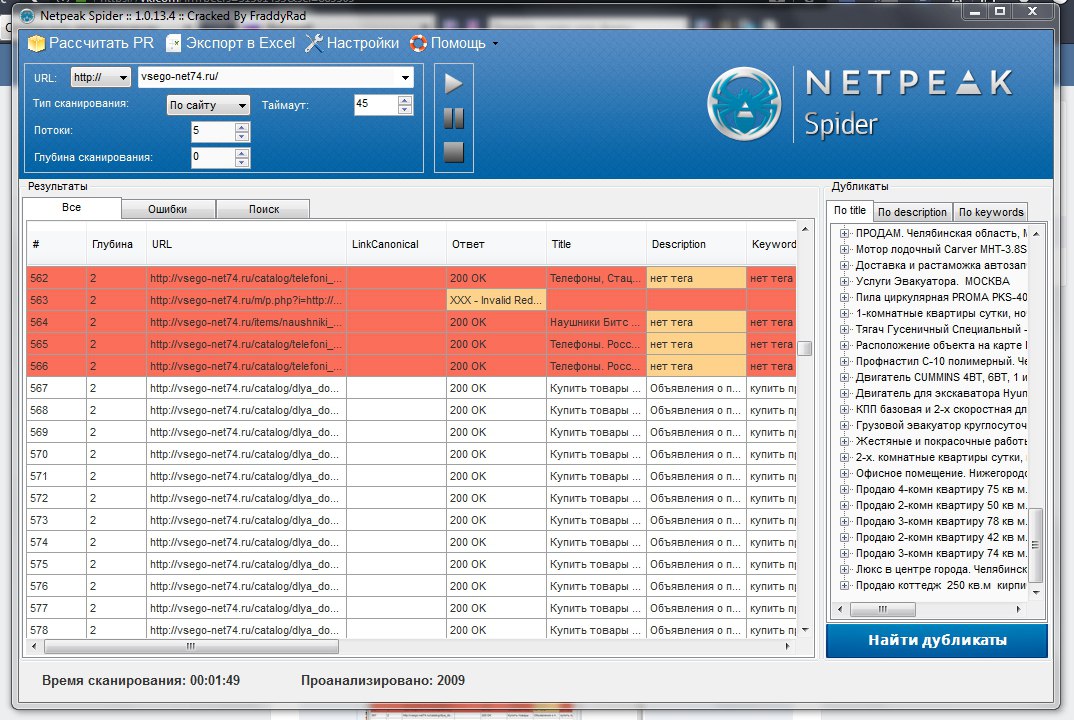The width and height of the screenshot is (1074, 720).
Task: Open the http:// protocol dropdown
Action: (x=100, y=77)
